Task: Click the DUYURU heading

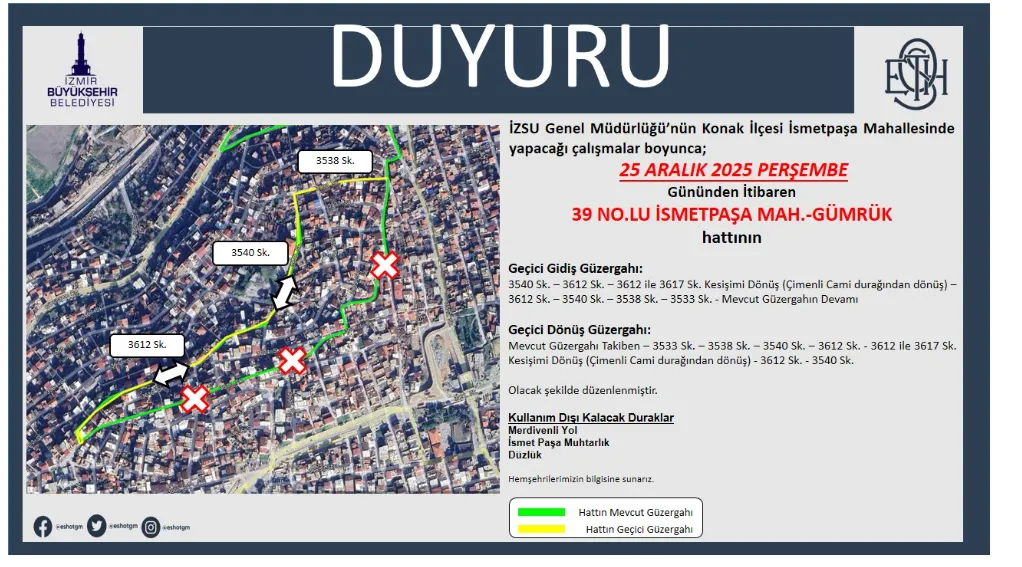Action: pyautogui.click(x=501, y=57)
